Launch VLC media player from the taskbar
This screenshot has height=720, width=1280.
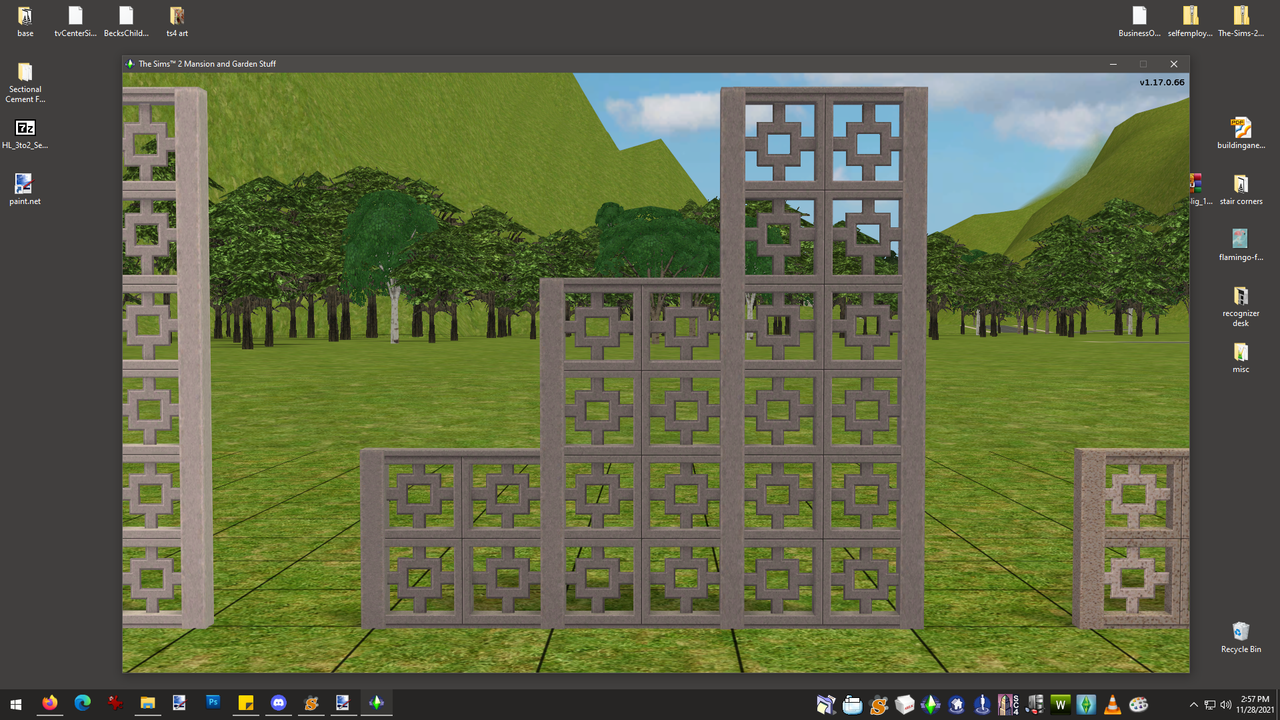pyautogui.click(x=1112, y=704)
